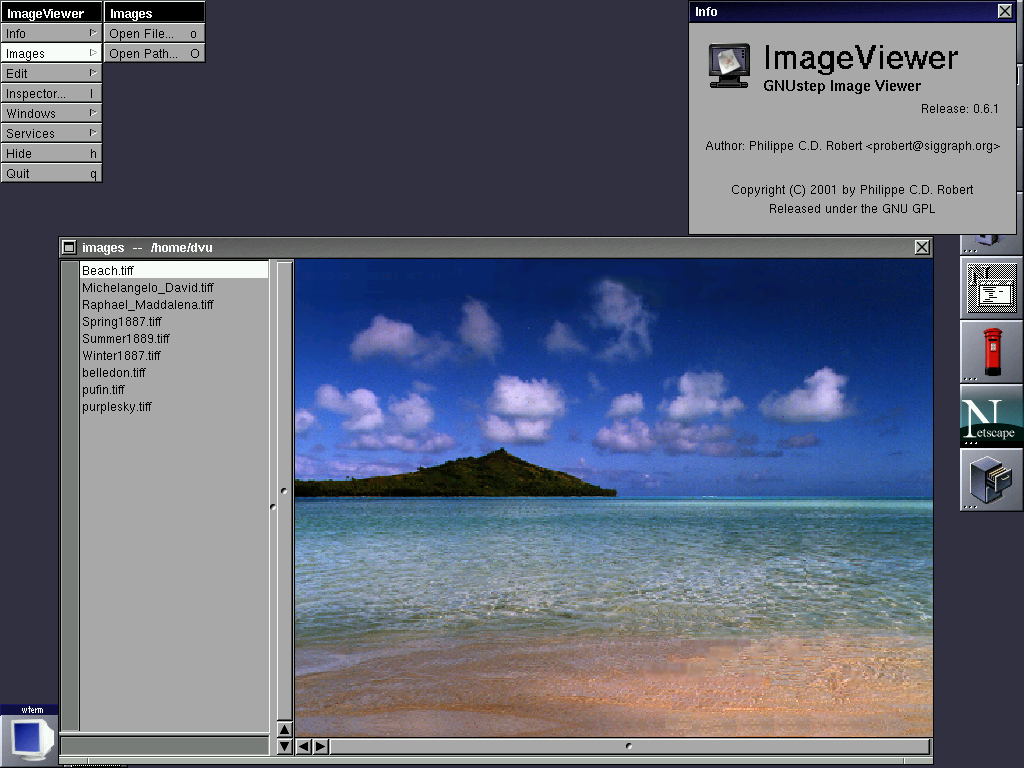
Task: Click the miniaturize icon on images window
Action: click(x=69, y=247)
